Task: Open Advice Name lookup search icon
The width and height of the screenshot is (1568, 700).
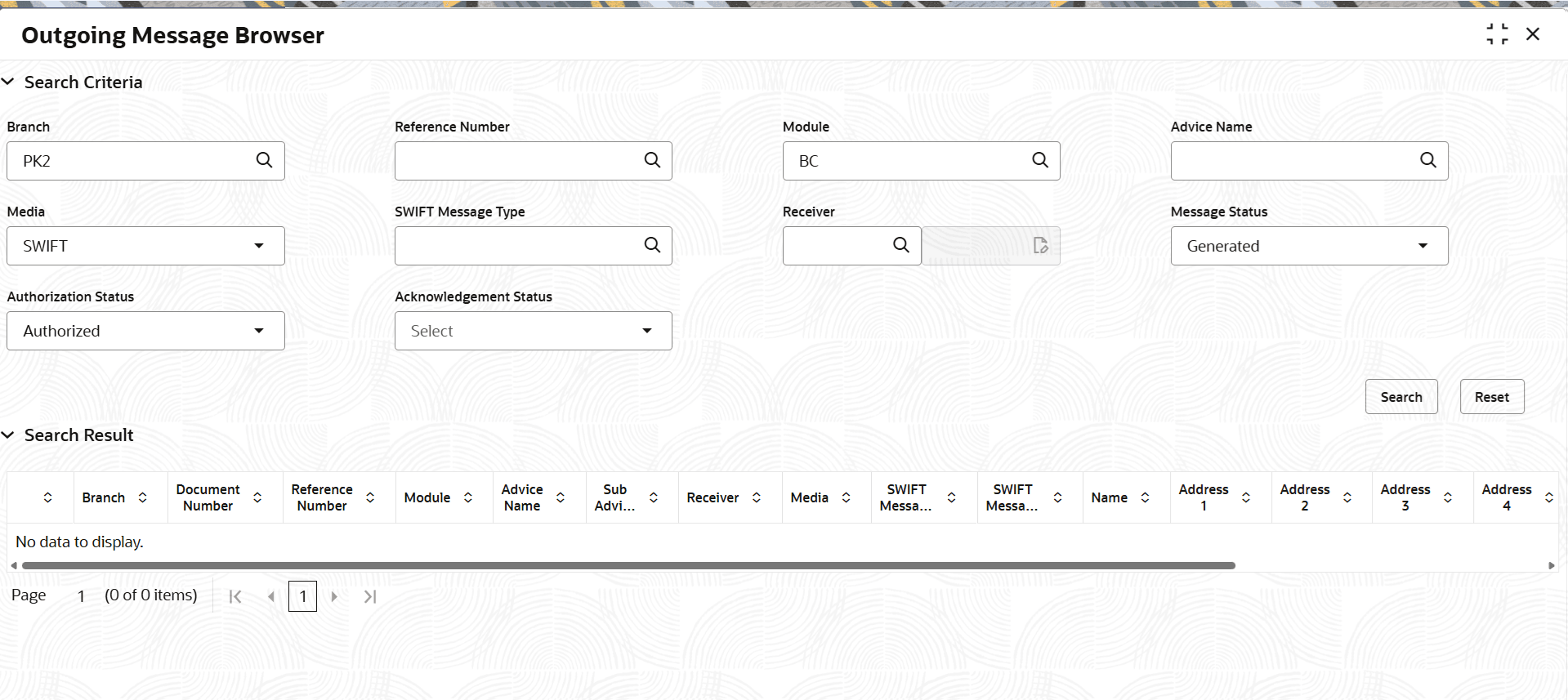Action: pyautogui.click(x=1428, y=160)
